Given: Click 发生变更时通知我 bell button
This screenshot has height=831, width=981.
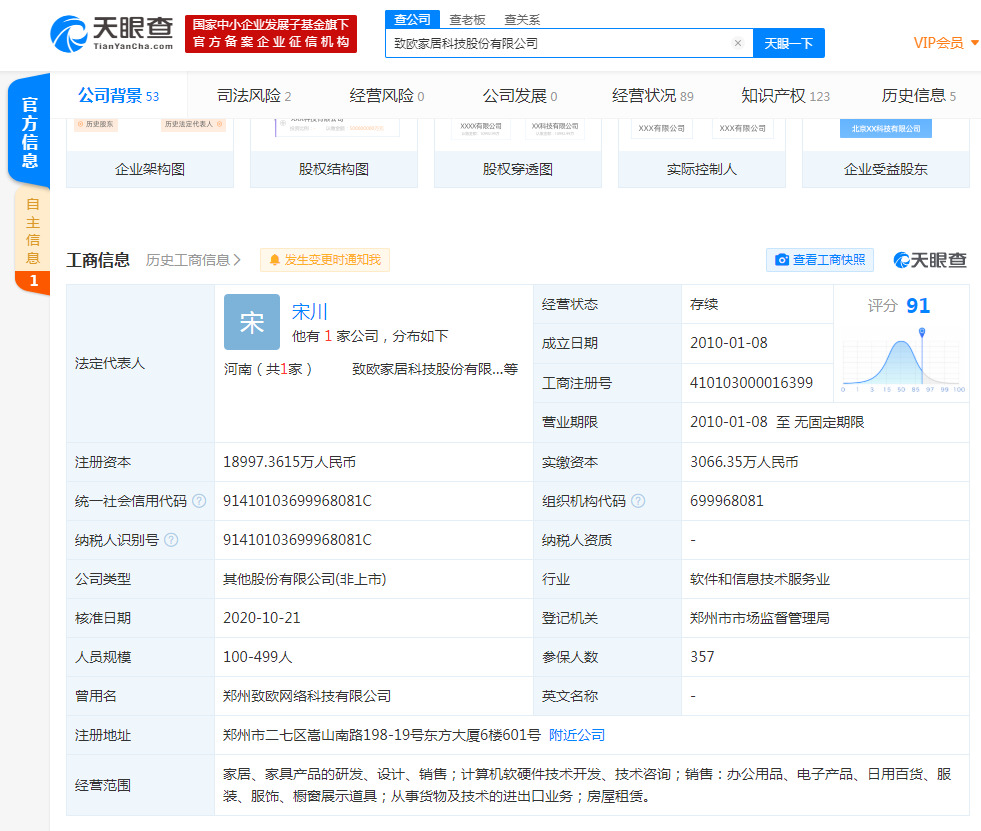Looking at the screenshot, I should tap(325, 260).
